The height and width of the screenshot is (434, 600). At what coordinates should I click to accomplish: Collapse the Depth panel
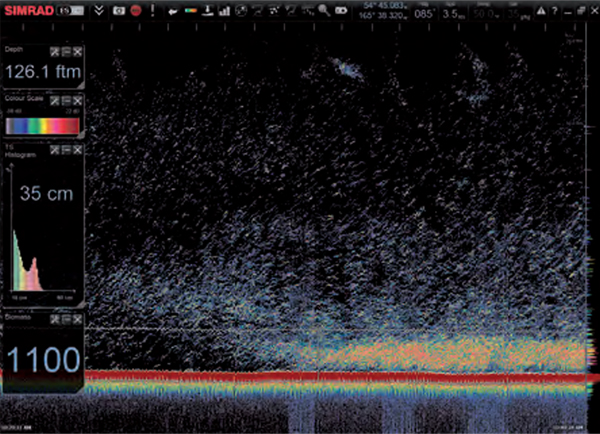click(x=65, y=51)
